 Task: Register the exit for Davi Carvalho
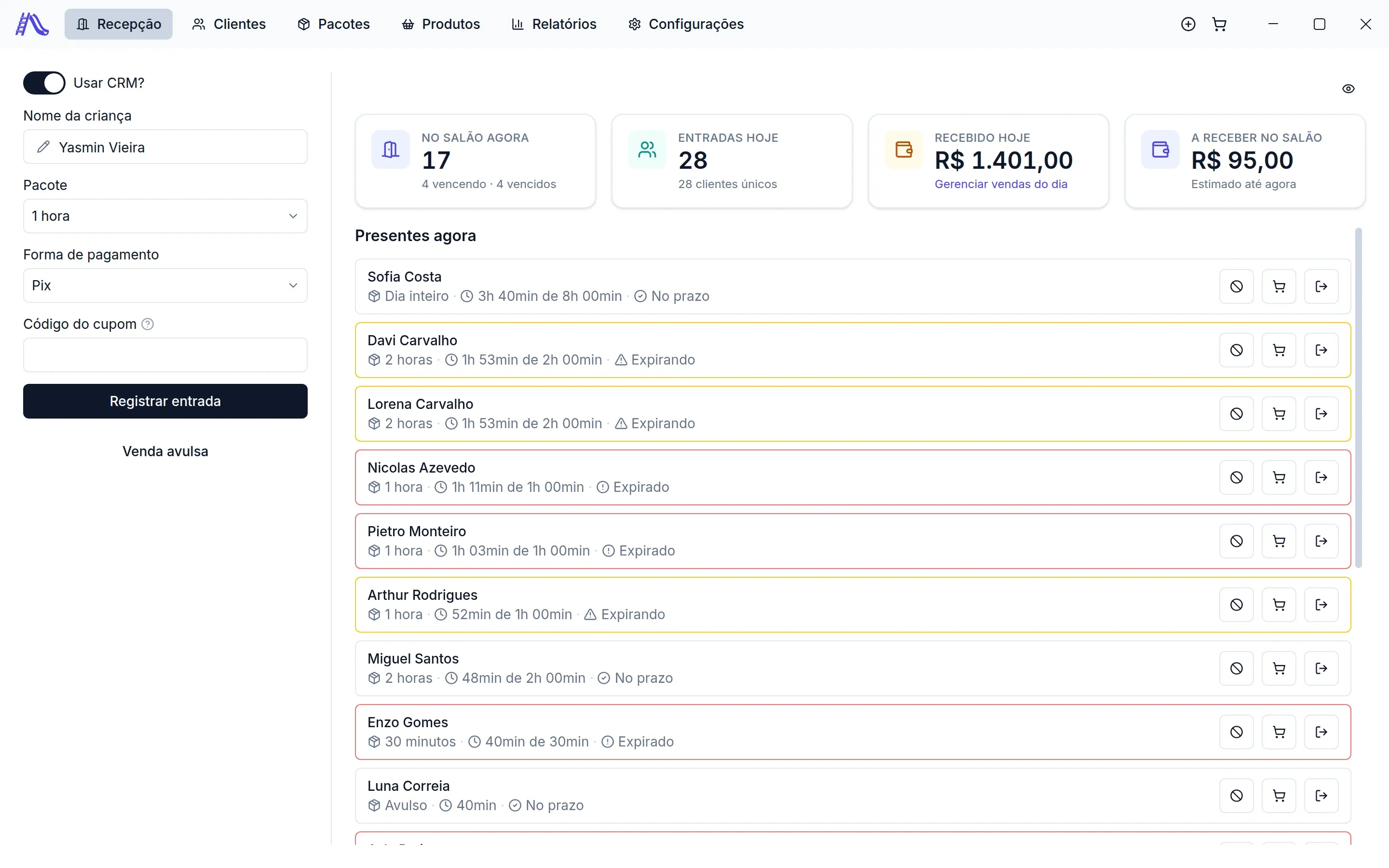pos(1321,350)
